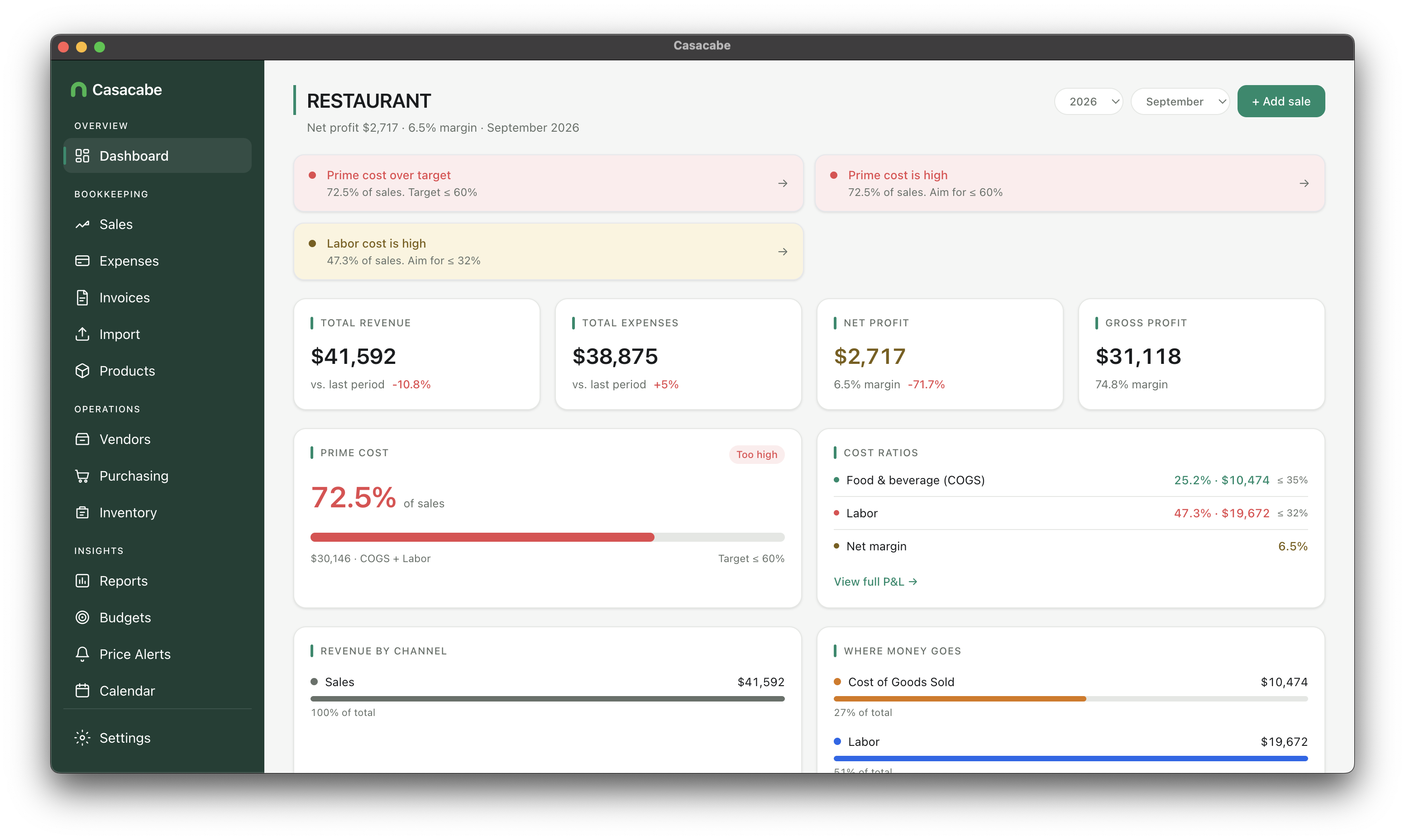Click the + Add sale button
The height and width of the screenshot is (840, 1405).
tap(1281, 101)
